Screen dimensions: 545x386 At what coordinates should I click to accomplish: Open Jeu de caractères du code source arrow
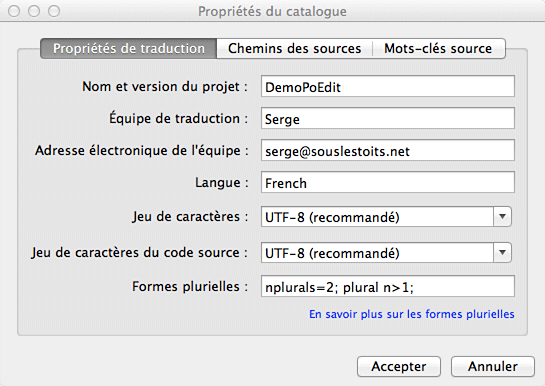point(502,252)
